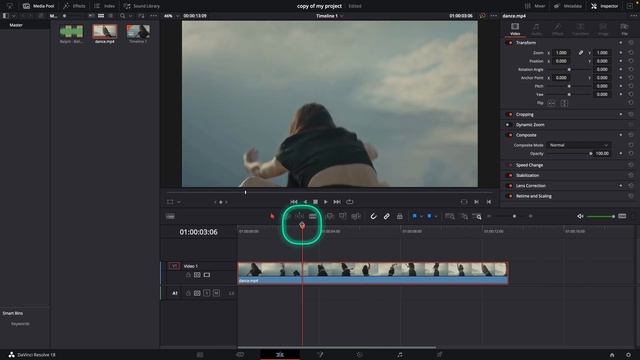
Task: Search the media pool with magnifier icon
Action: click(x=122, y=16)
